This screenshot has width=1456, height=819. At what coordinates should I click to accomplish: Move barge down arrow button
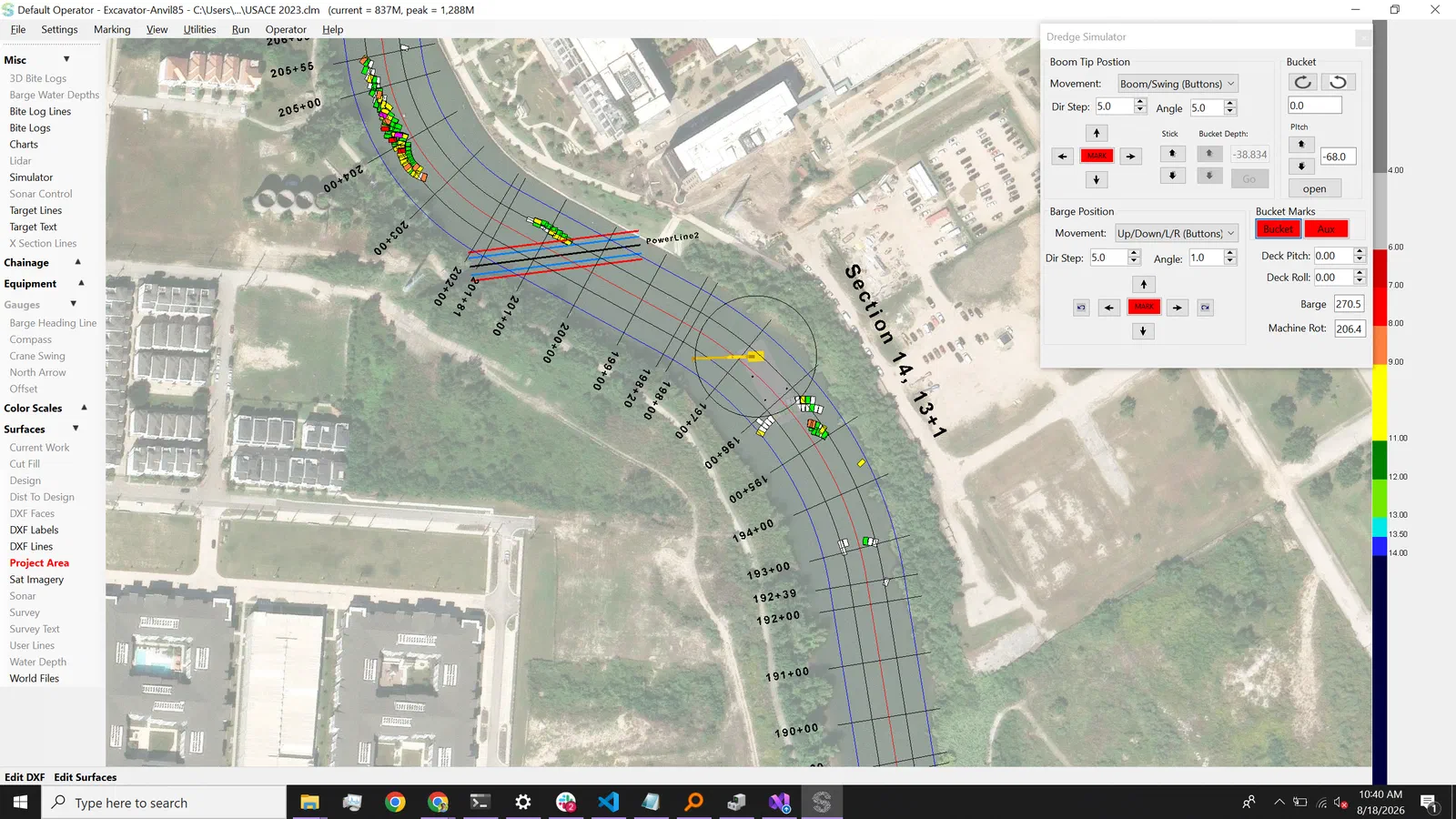coord(1144,331)
